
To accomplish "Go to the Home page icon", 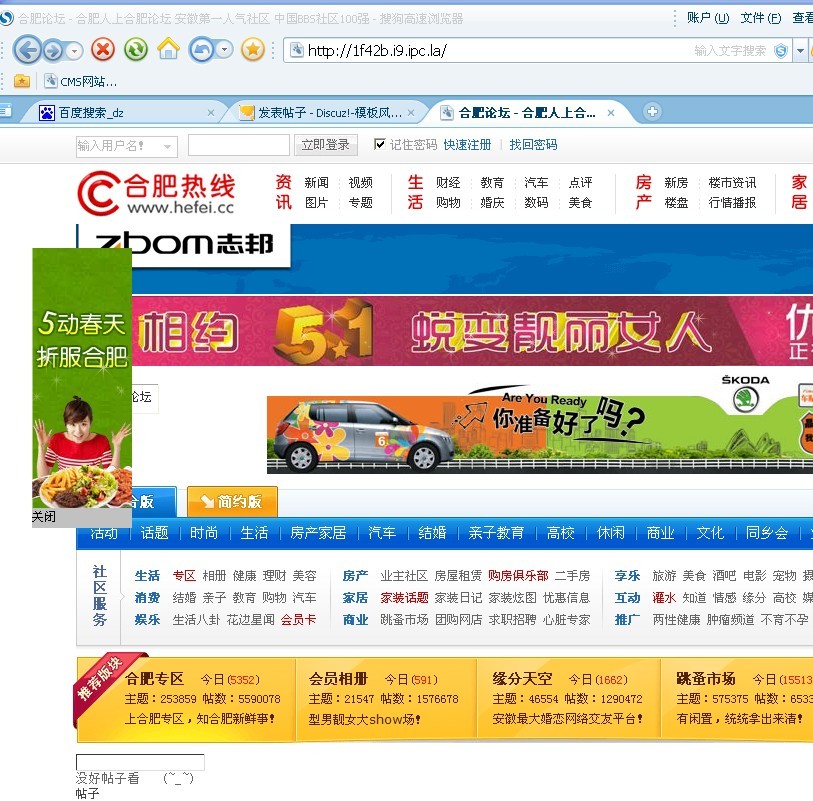I will (x=169, y=49).
